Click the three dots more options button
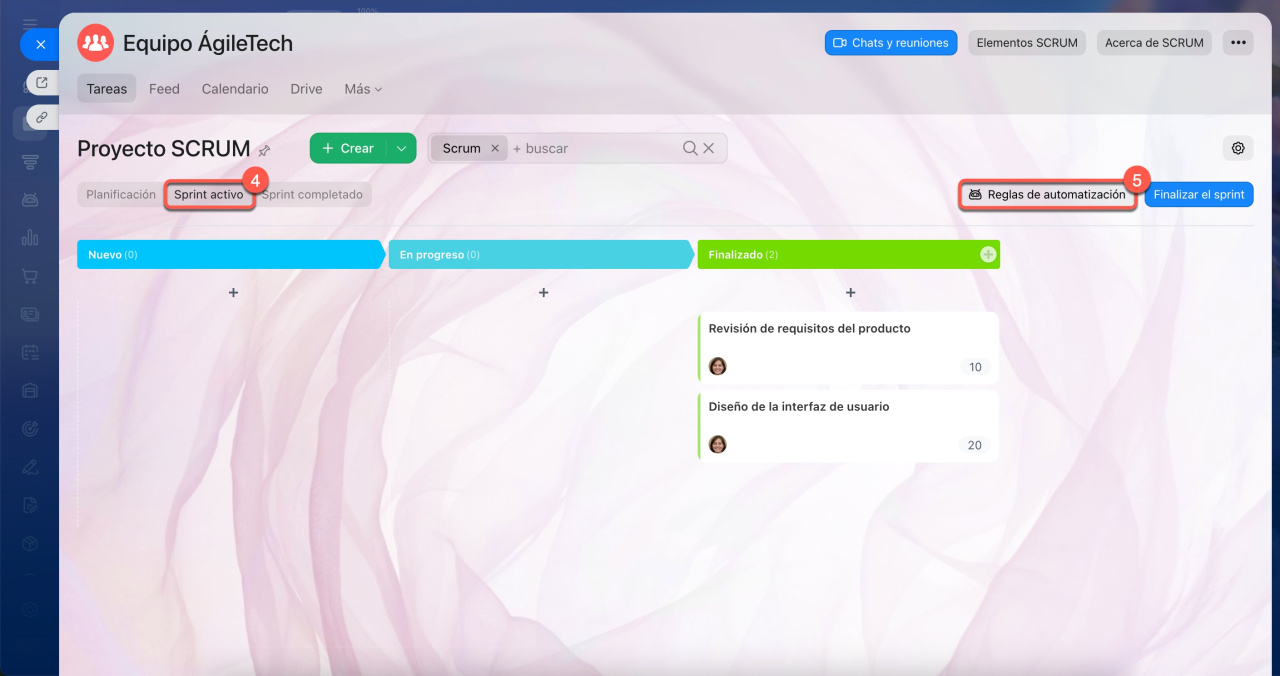The image size is (1280, 676). [1238, 43]
